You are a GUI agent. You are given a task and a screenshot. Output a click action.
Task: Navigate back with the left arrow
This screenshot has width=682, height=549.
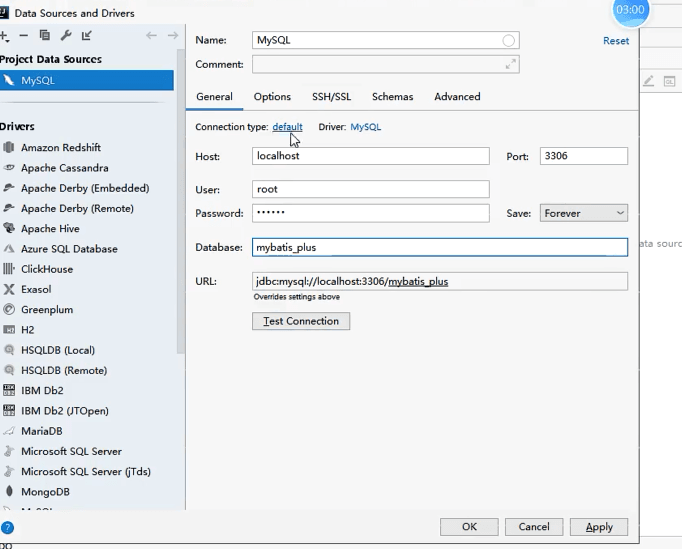(x=151, y=36)
